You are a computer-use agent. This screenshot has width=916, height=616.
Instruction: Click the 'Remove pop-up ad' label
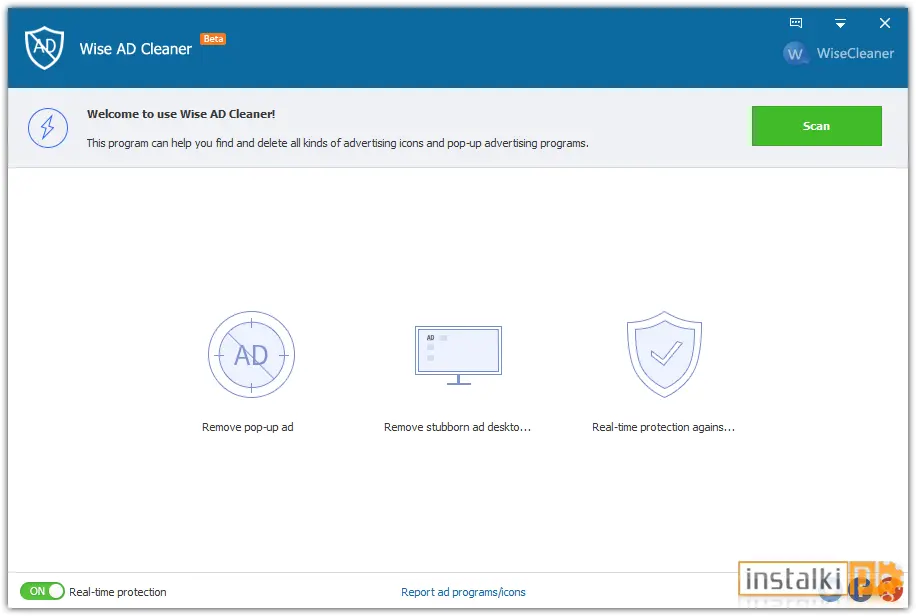pyautogui.click(x=248, y=427)
